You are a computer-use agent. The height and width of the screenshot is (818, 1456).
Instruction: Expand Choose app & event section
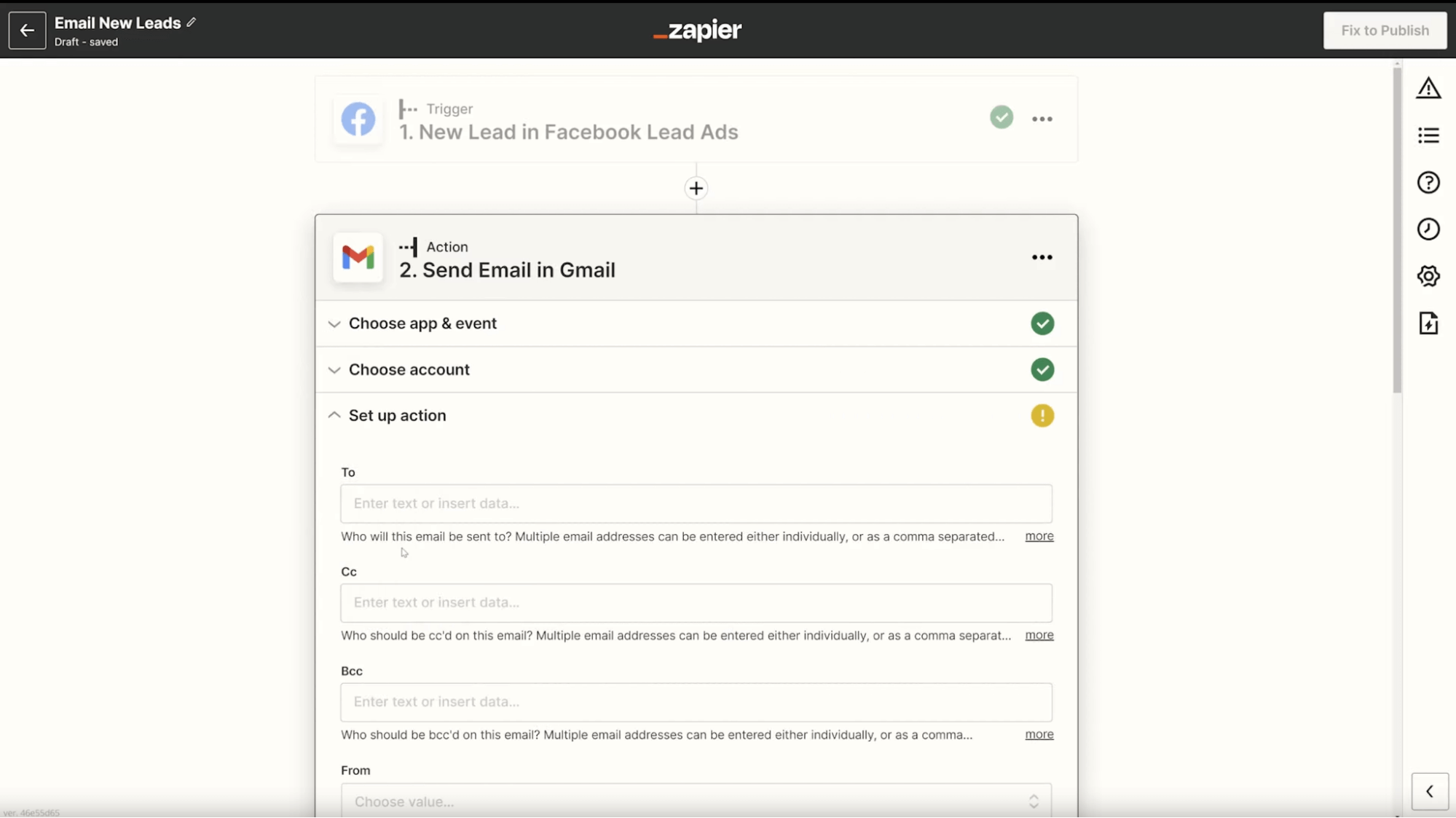696,323
